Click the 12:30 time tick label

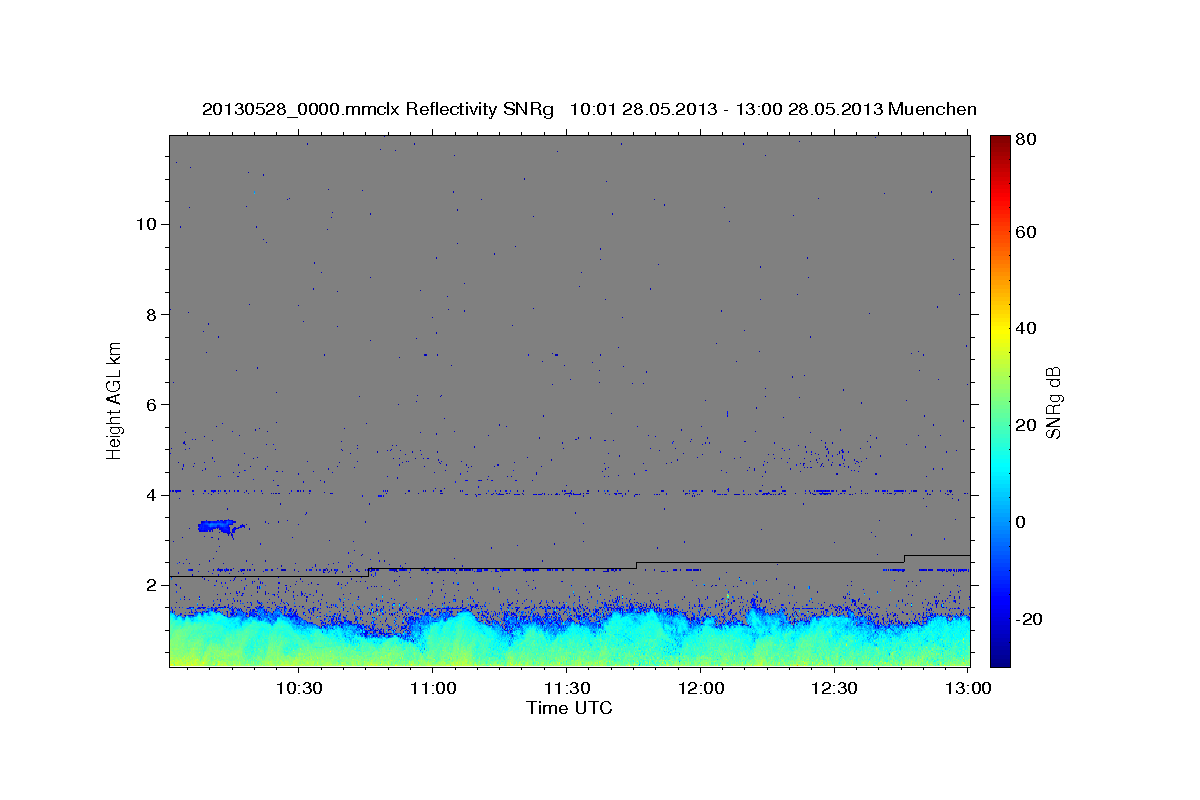(x=834, y=688)
